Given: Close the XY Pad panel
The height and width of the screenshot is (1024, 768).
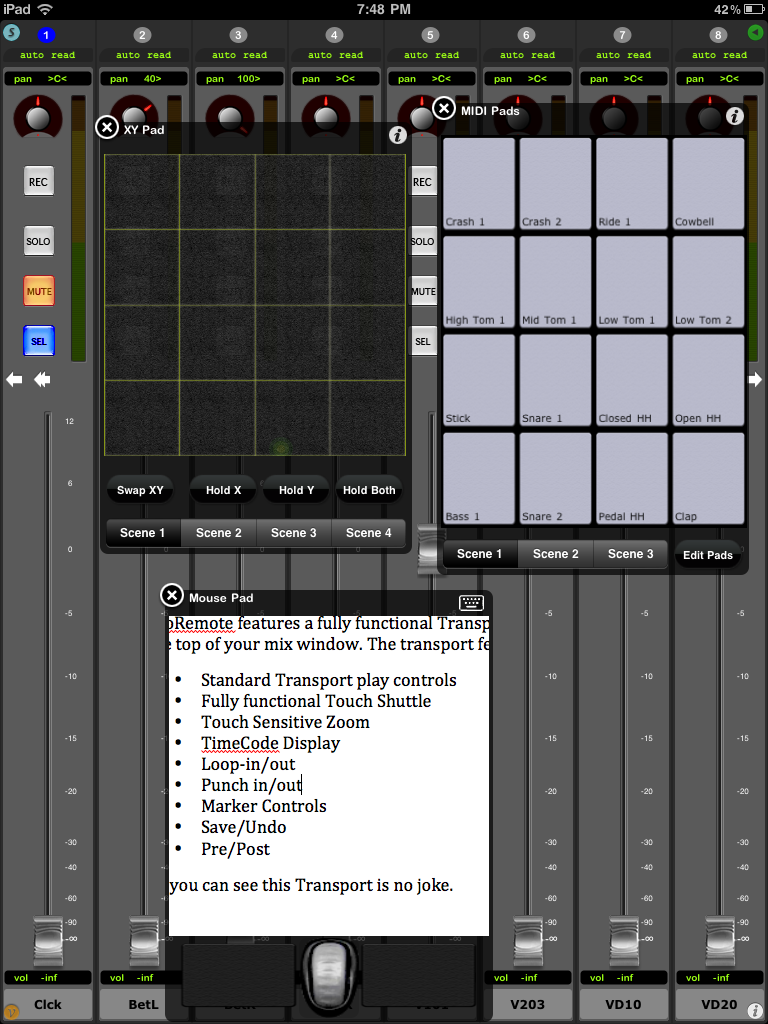Looking at the screenshot, I should pyautogui.click(x=106, y=127).
